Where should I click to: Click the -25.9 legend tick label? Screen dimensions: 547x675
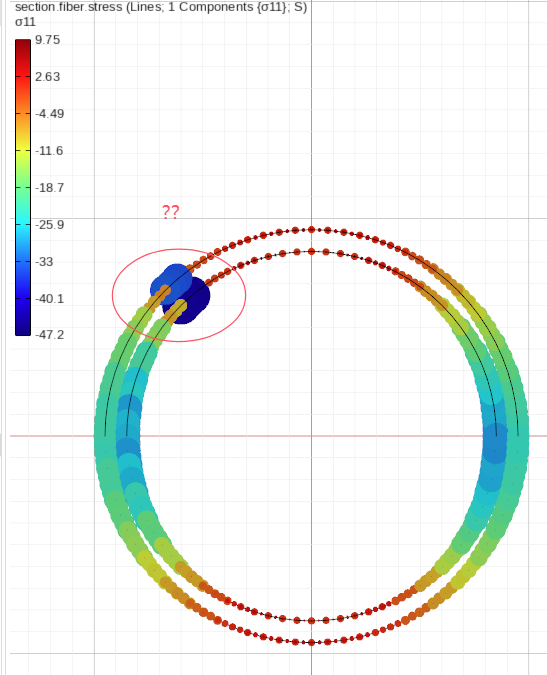coord(49,225)
